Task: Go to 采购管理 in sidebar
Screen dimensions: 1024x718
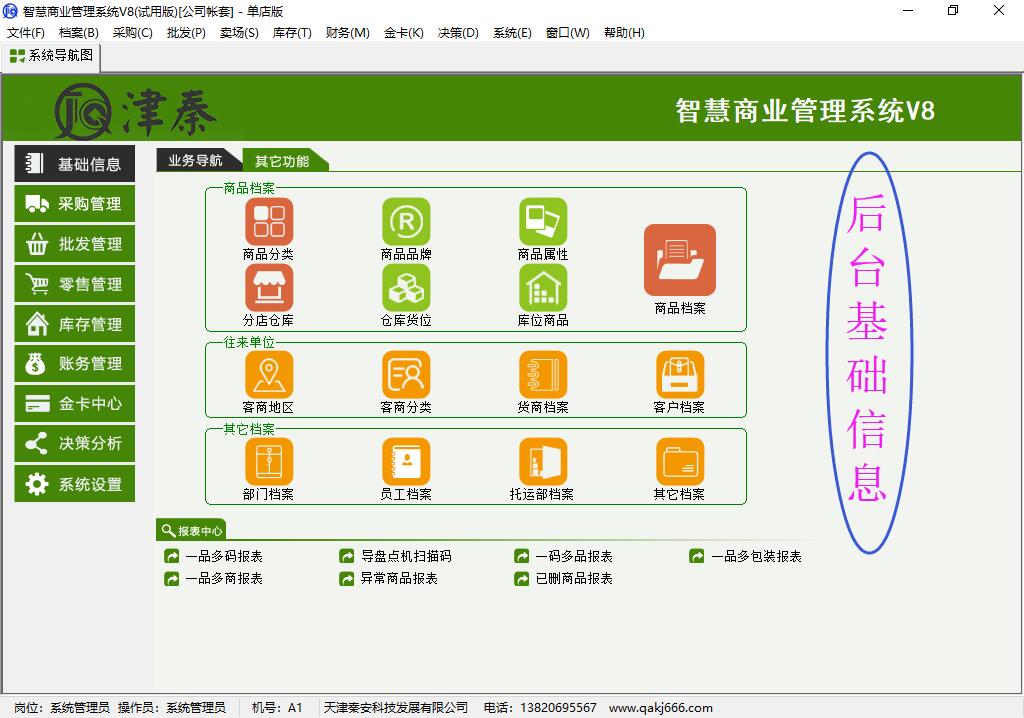Action: [x=75, y=204]
